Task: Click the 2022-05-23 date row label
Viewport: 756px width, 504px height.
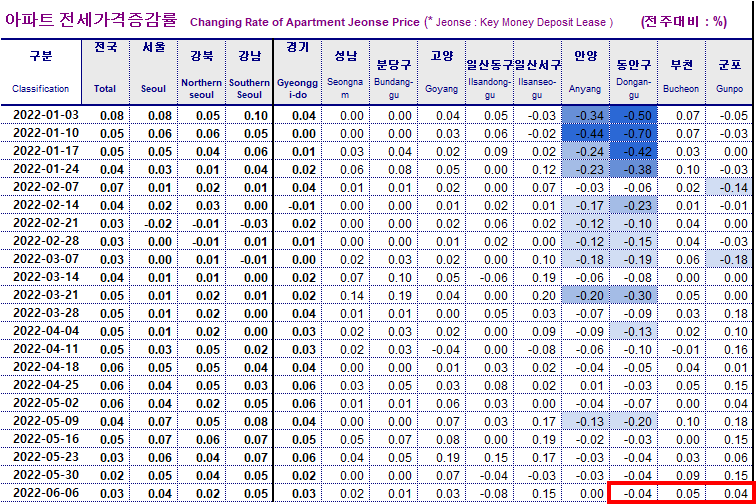Action: point(46,457)
